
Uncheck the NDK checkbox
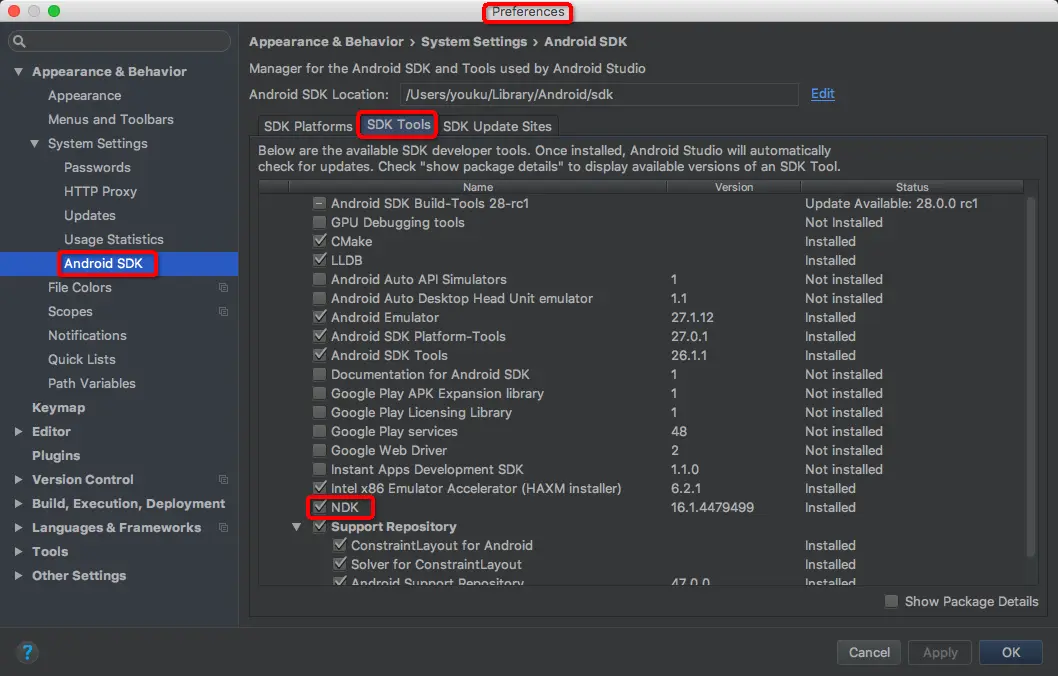pyautogui.click(x=319, y=507)
